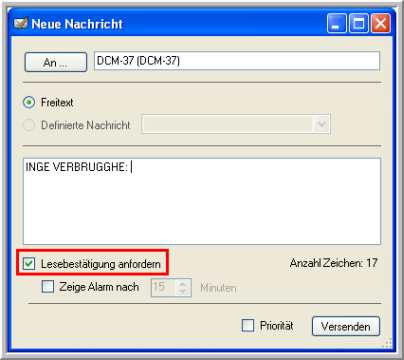The width and height of the screenshot is (404, 360).
Task: Select the Freitext radio option
Action: pos(29,102)
